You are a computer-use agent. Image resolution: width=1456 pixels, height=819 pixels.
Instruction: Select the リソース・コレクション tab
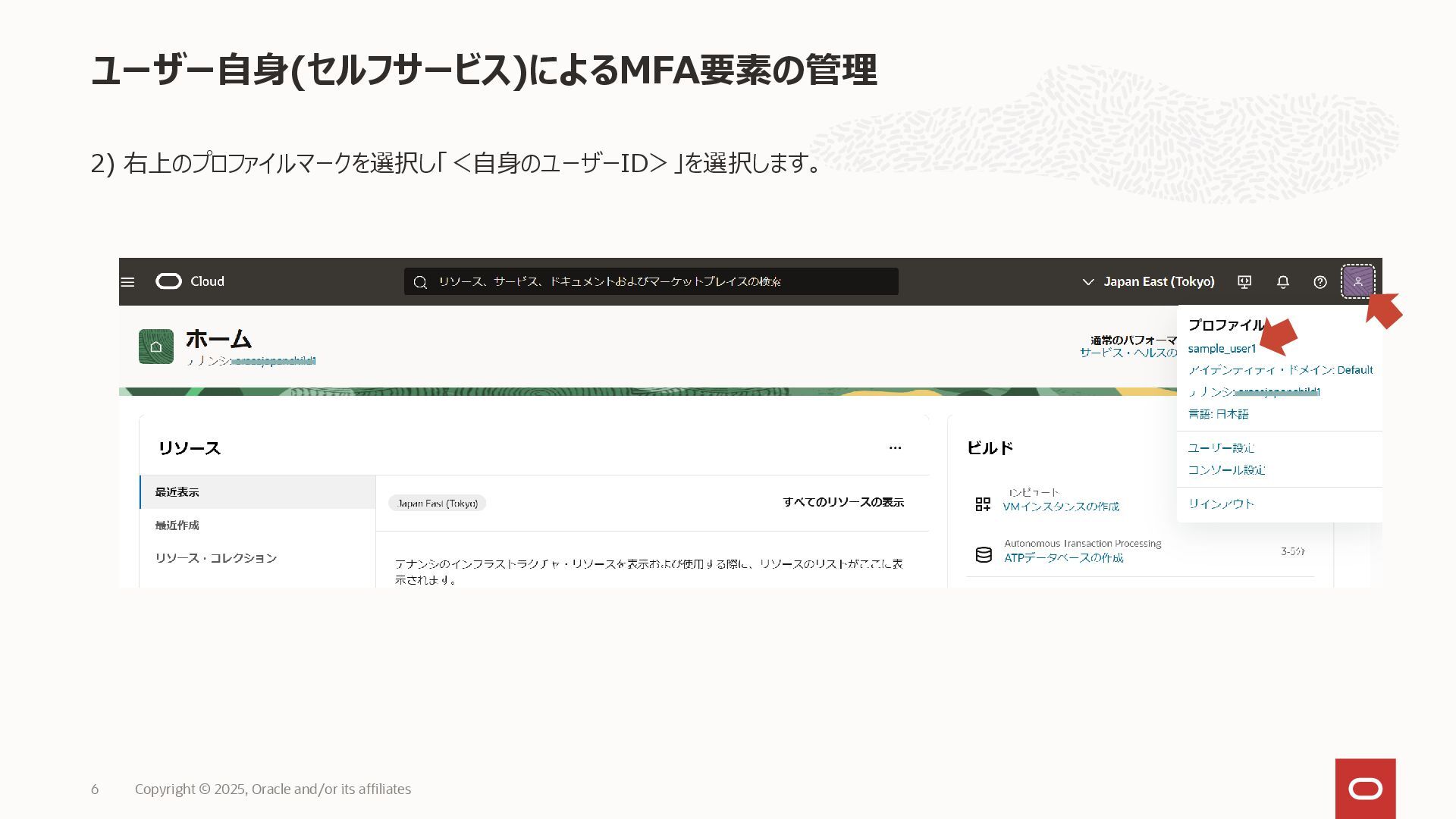[x=258, y=558]
